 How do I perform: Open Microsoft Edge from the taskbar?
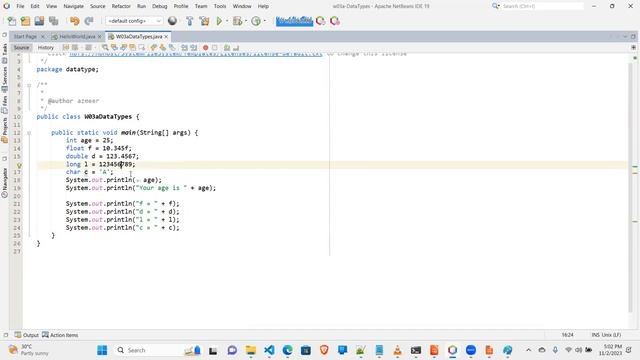pyautogui.click(x=287, y=350)
